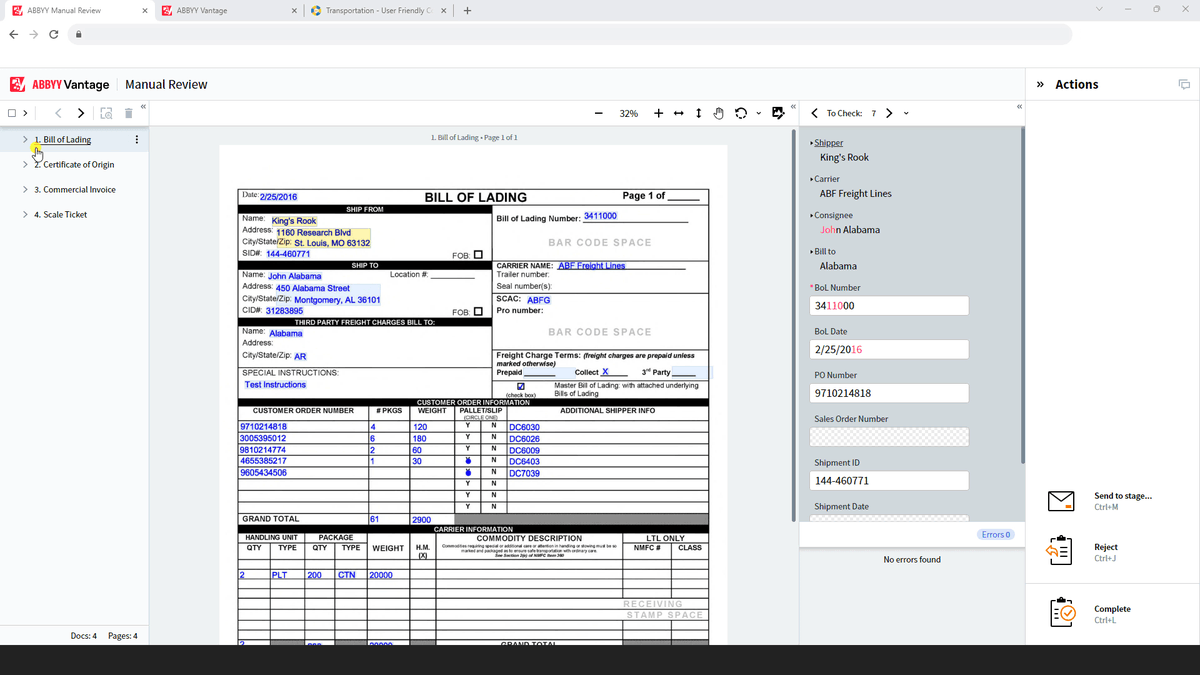Click the browser address bar
Image resolution: width=1200 pixels, height=675 pixels.
(x=570, y=34)
